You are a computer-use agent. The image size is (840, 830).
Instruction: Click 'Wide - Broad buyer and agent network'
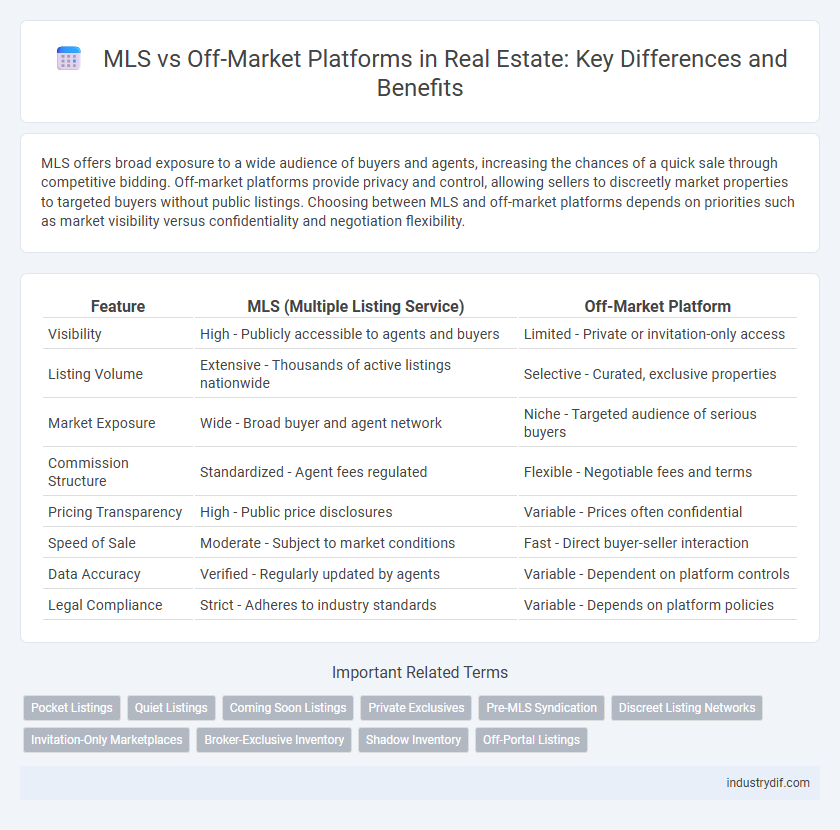(321, 423)
